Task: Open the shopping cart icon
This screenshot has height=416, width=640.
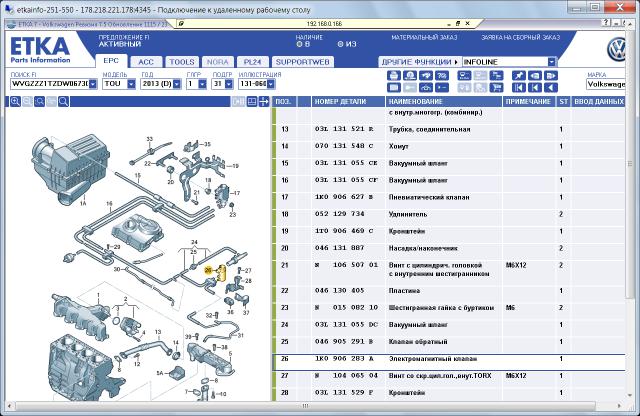Action: [x=497, y=87]
